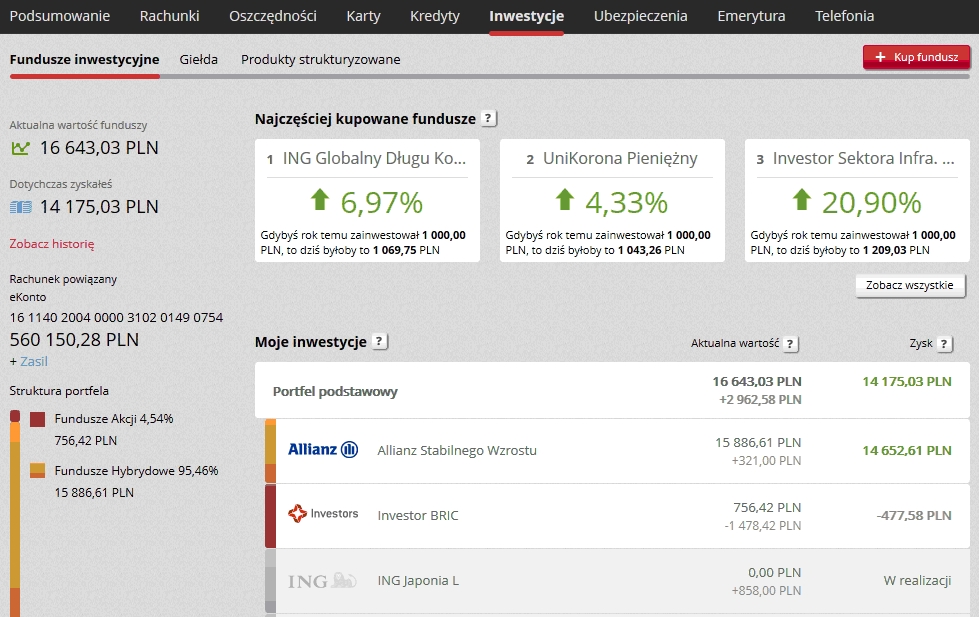Click Allianz profit 14 652,61 PLN

click(907, 450)
